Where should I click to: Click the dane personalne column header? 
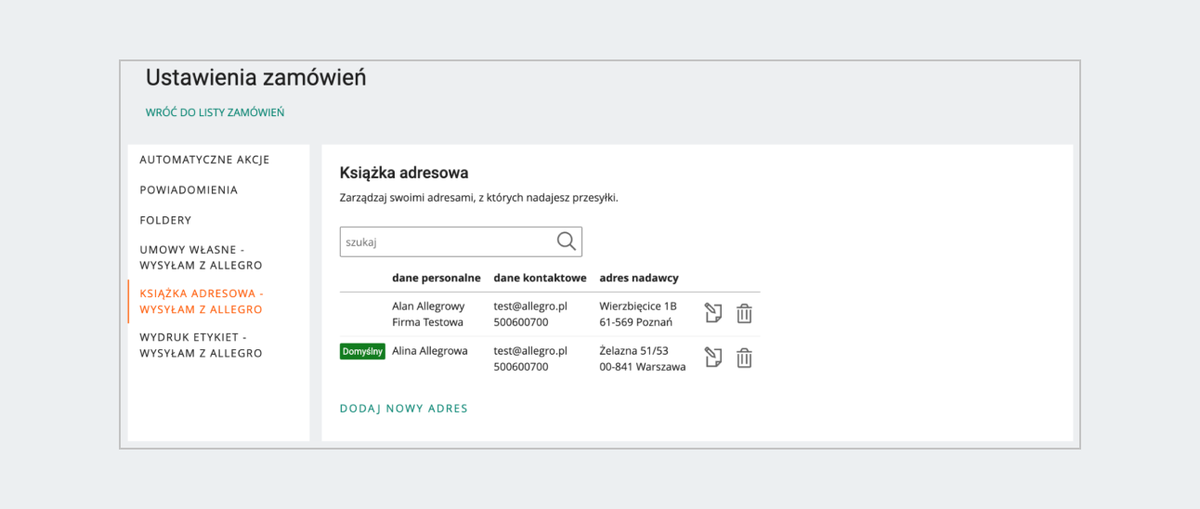point(436,277)
